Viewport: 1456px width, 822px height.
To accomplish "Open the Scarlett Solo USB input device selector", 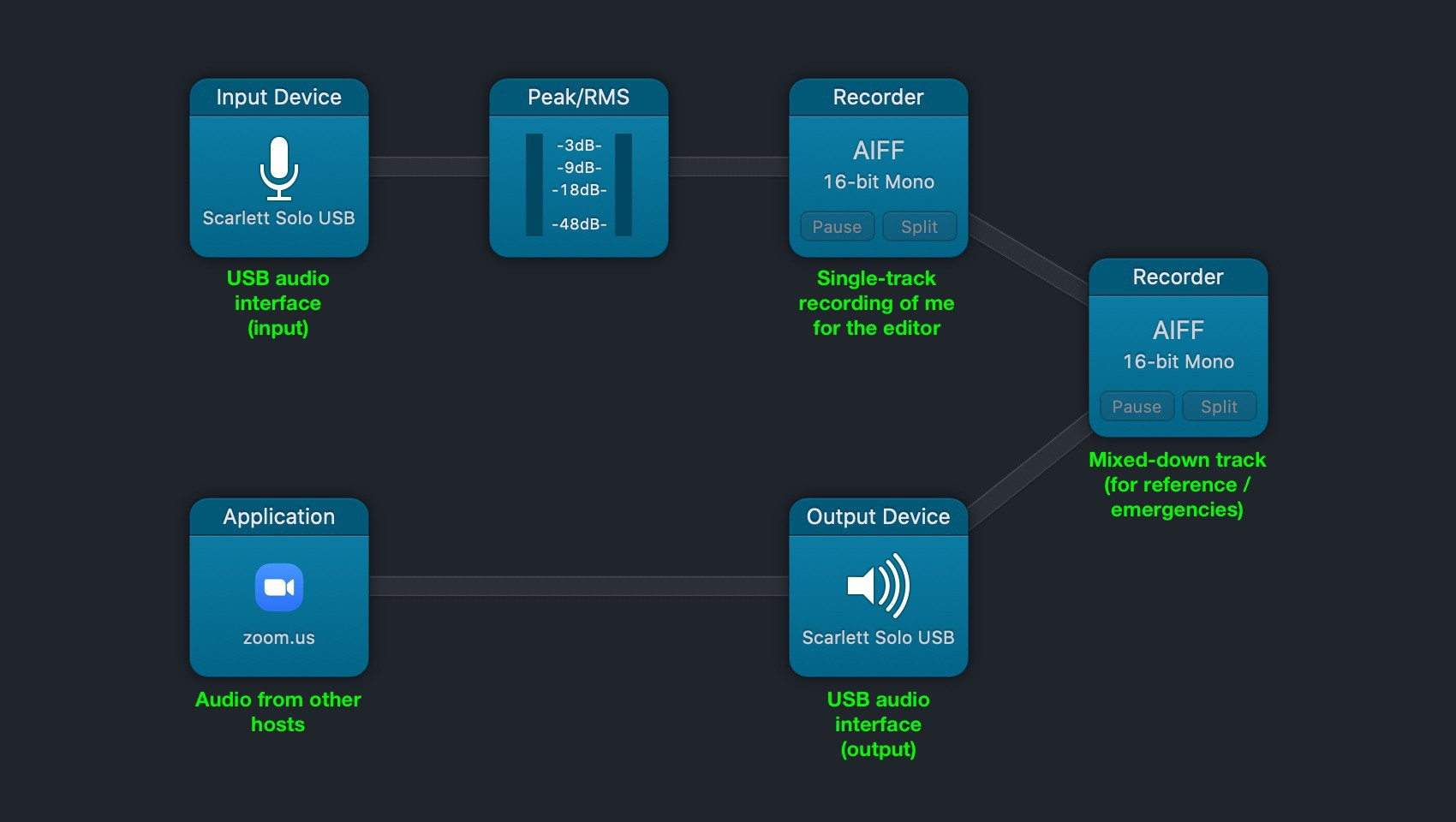I will (x=278, y=218).
